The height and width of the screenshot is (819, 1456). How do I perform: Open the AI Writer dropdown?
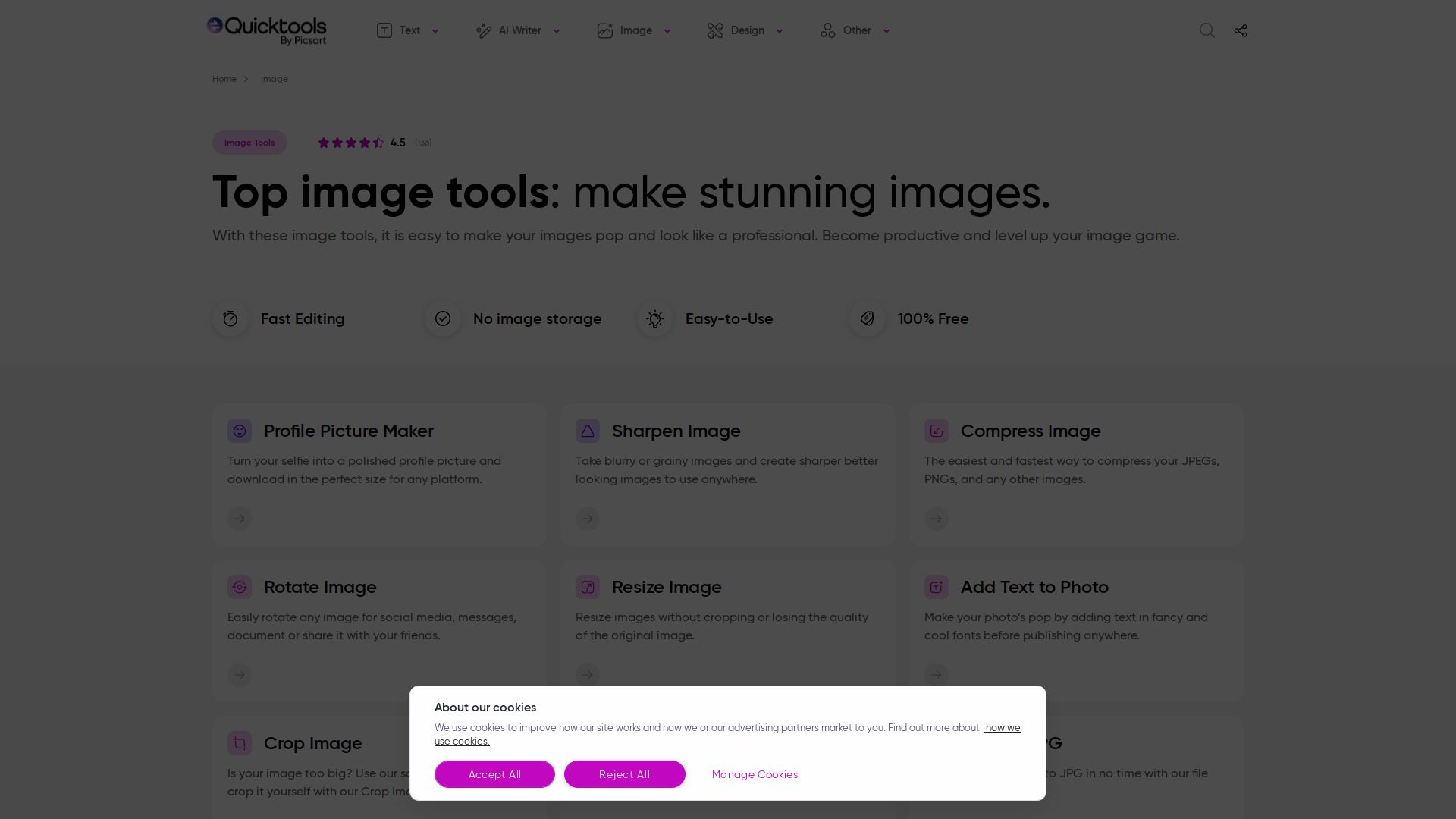(x=556, y=30)
